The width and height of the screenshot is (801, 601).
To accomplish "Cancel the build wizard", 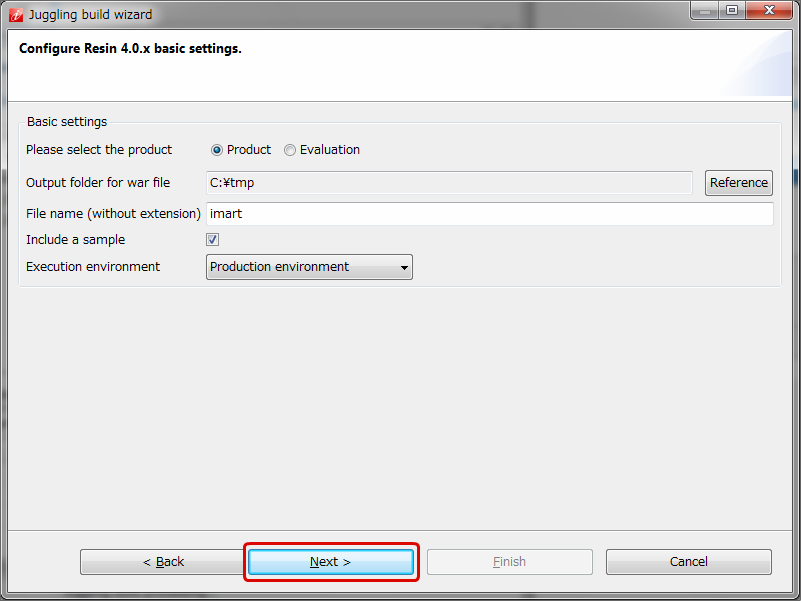I will pyautogui.click(x=689, y=562).
